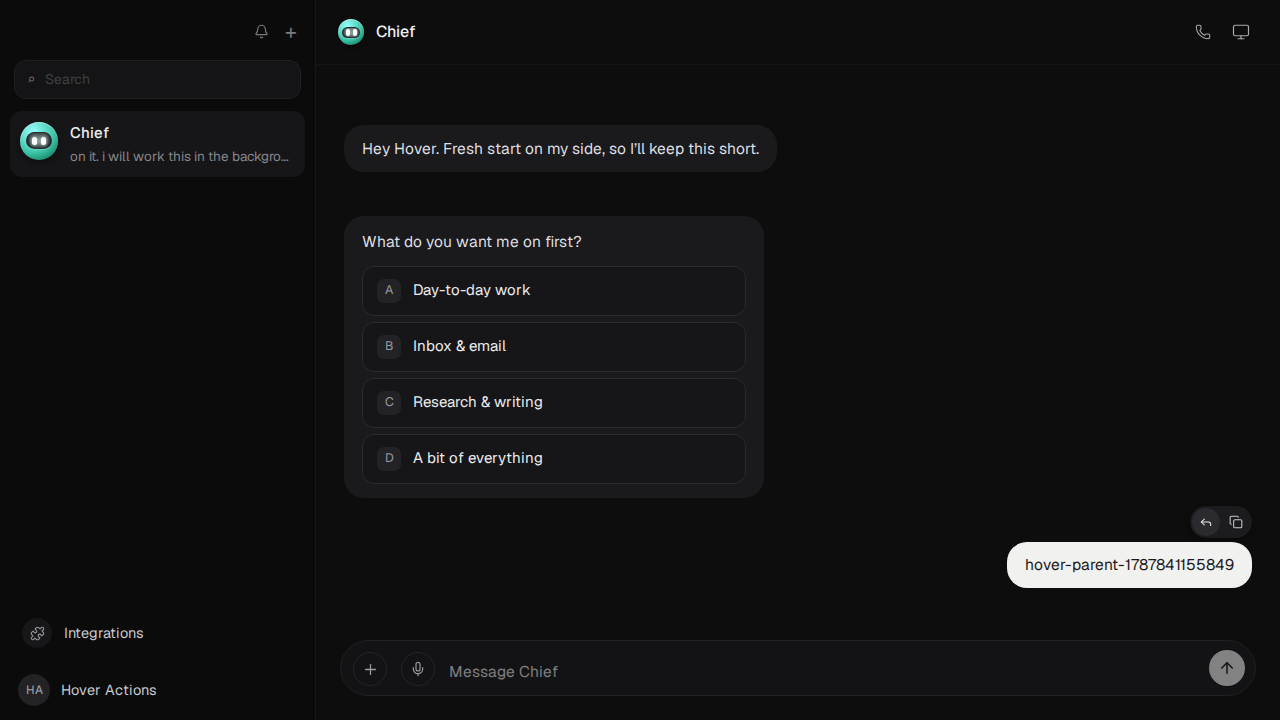1280x720 pixels.
Task: Open Hover Actions profile menu
Action: 88,690
